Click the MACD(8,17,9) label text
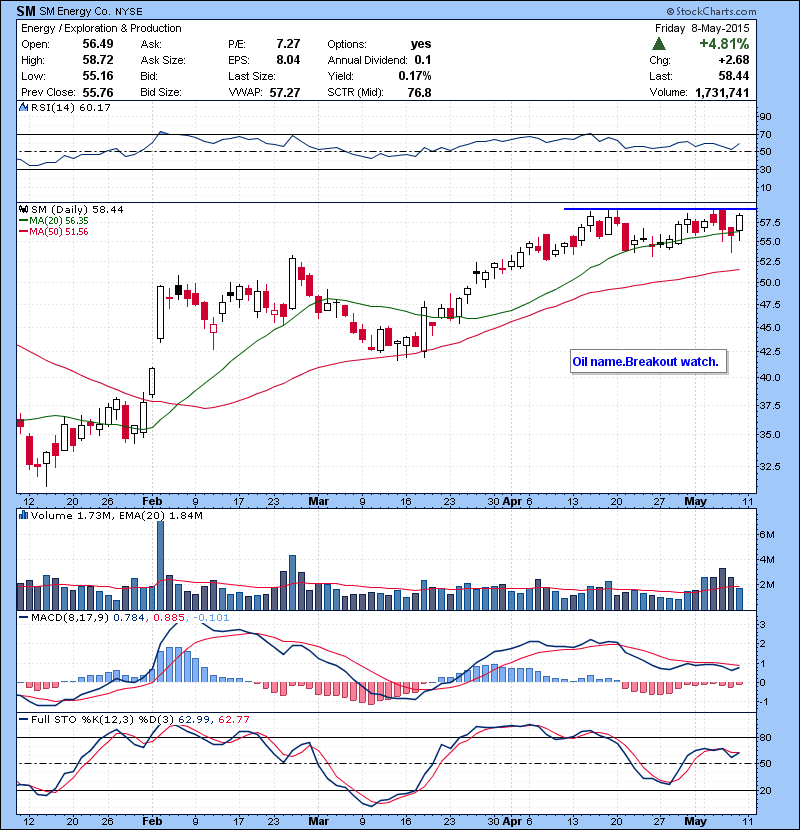The height and width of the screenshot is (830, 800). coord(70,618)
